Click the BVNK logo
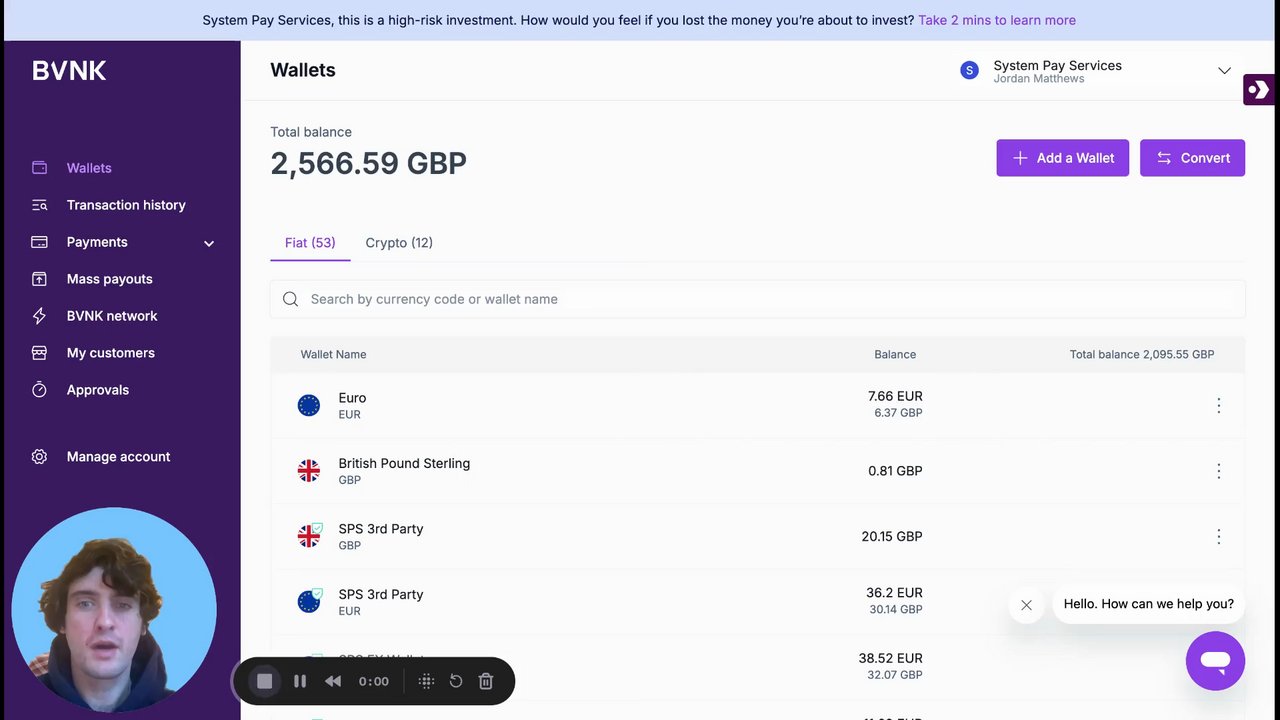This screenshot has width=1280, height=720. pos(69,70)
